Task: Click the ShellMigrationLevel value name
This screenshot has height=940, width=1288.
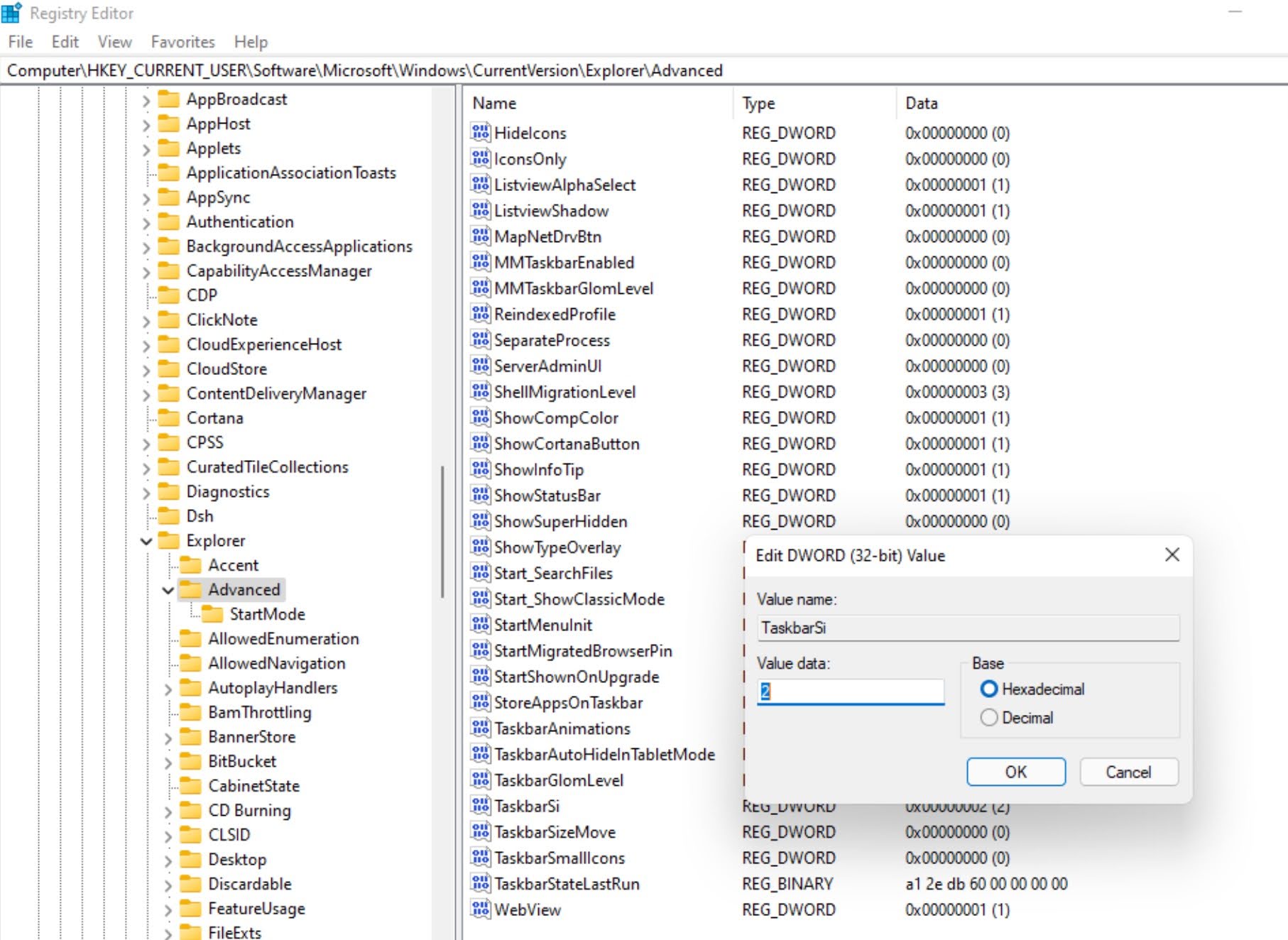Action: (x=564, y=392)
